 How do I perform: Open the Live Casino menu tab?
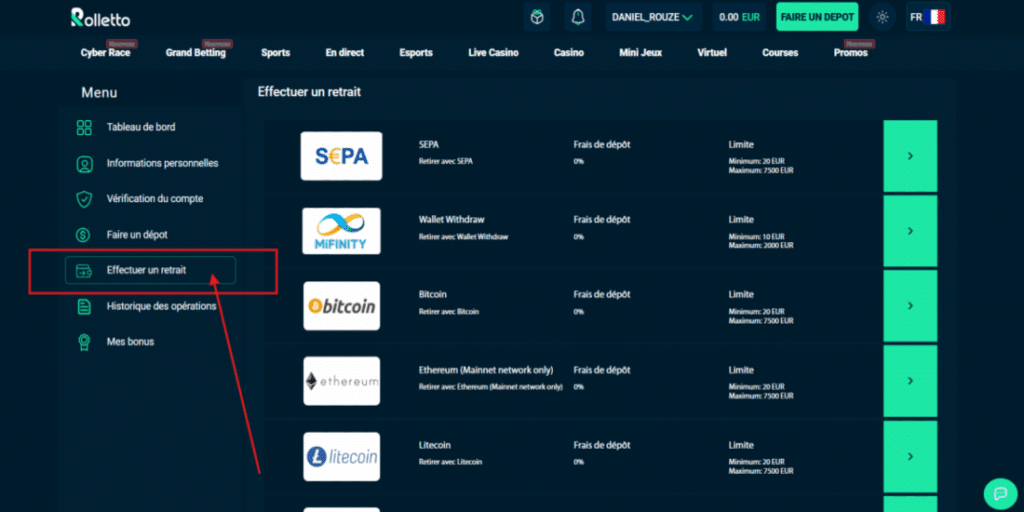[x=493, y=53]
